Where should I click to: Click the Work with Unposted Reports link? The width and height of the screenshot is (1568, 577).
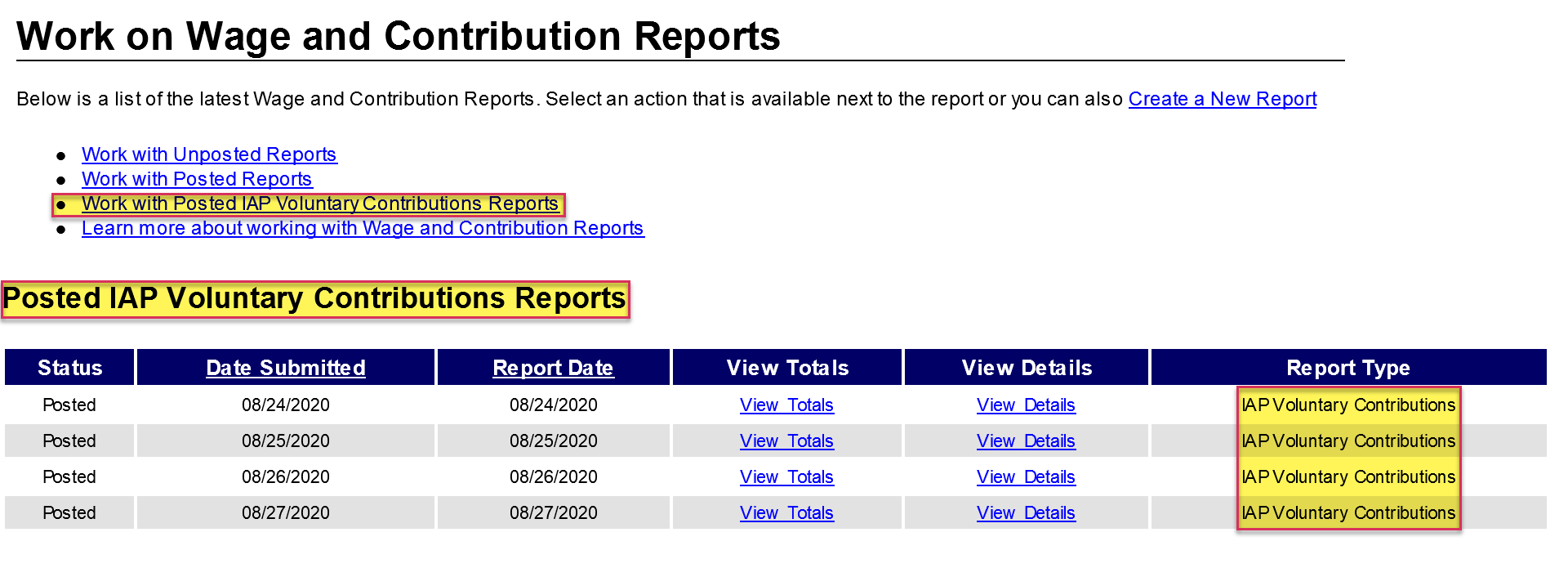pos(209,154)
